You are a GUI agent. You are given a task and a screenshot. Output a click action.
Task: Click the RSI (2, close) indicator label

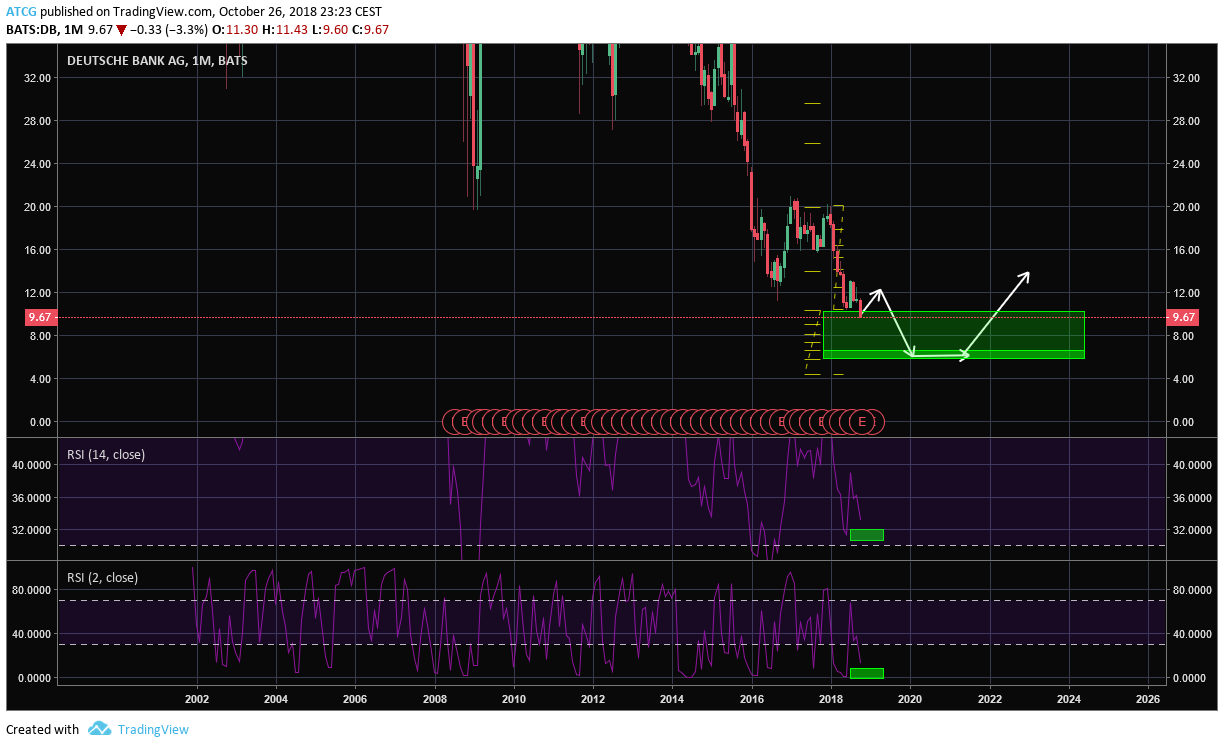pyautogui.click(x=102, y=577)
